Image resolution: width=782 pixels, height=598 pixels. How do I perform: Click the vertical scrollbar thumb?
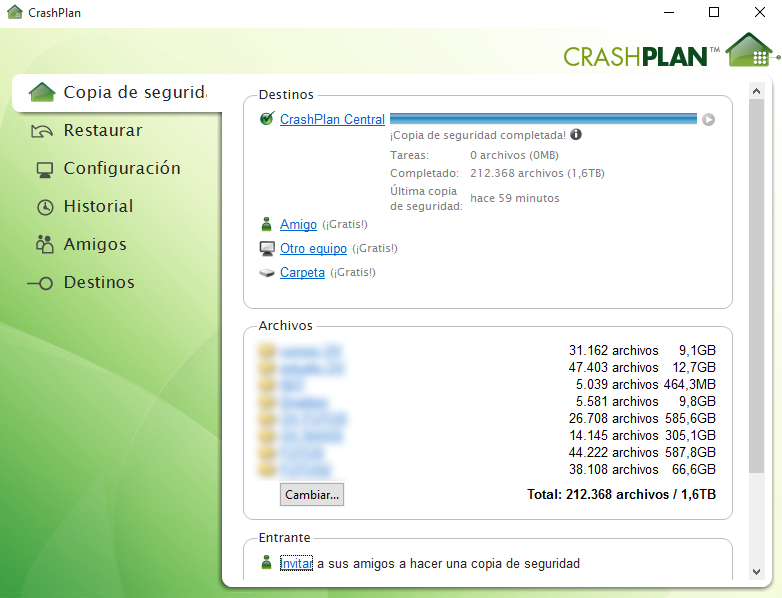(756, 286)
